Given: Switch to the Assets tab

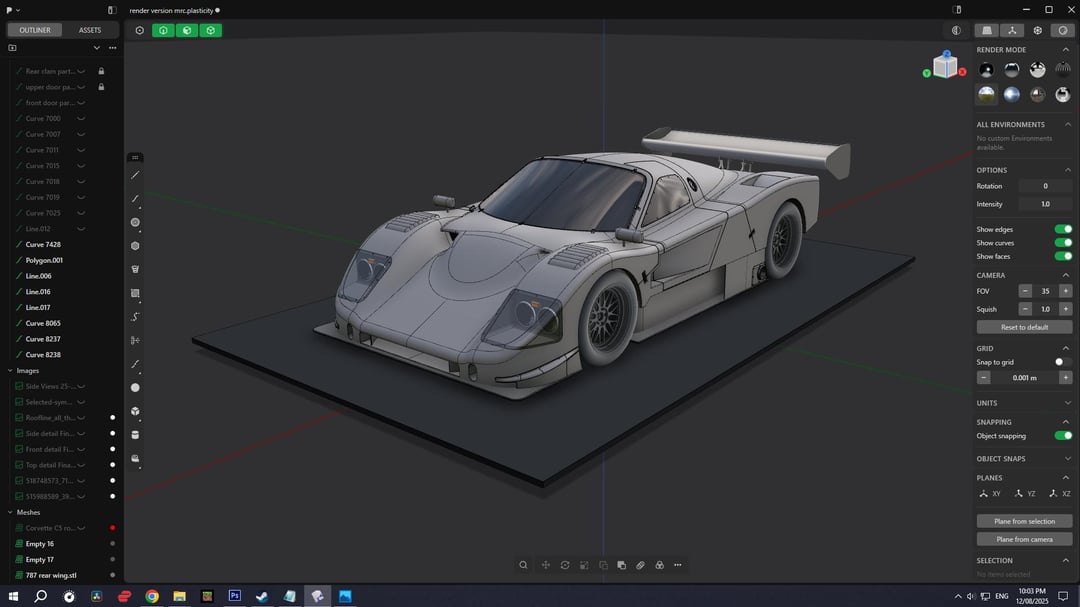Looking at the screenshot, I should click(90, 30).
